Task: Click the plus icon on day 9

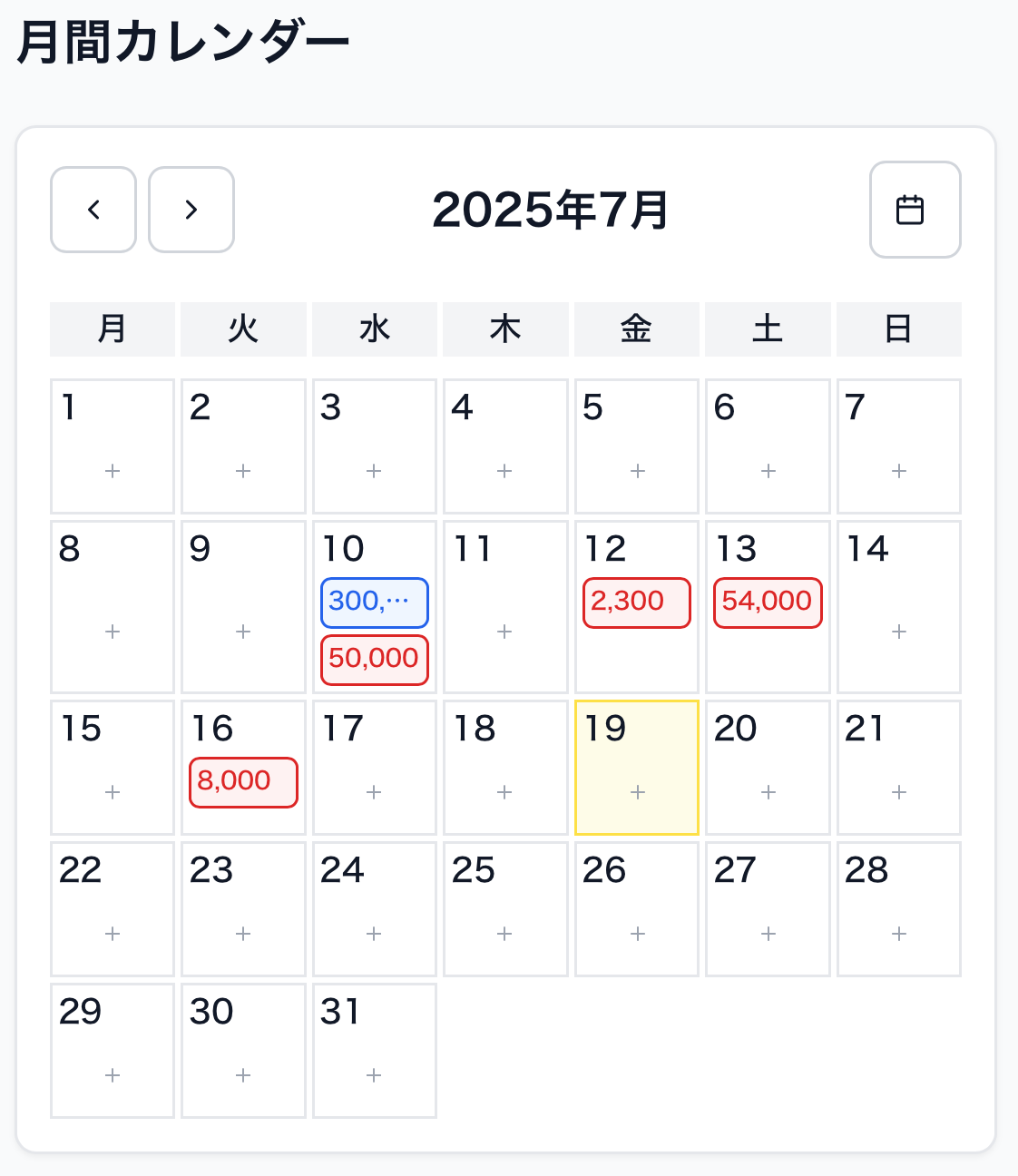Action: [x=243, y=632]
